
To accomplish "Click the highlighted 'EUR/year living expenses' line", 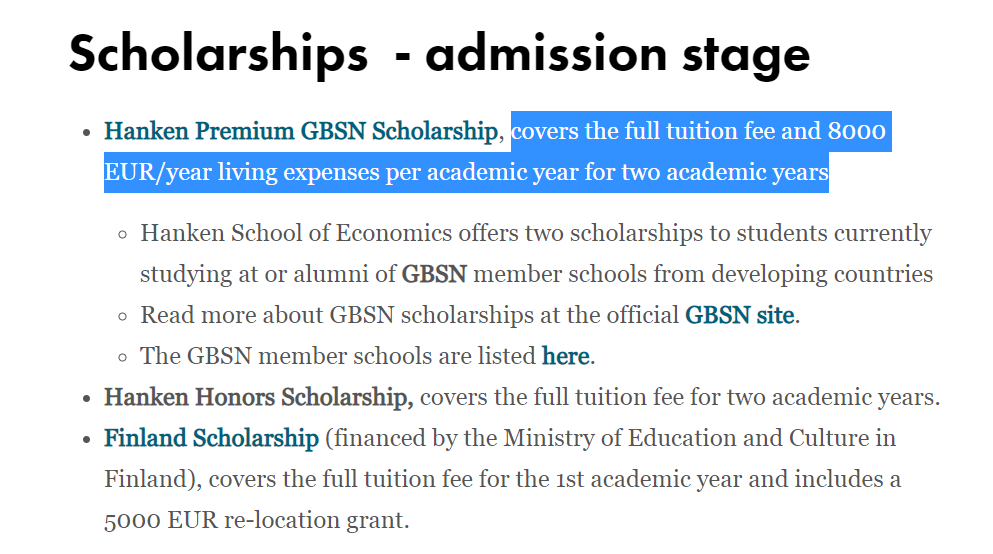I will point(466,172).
